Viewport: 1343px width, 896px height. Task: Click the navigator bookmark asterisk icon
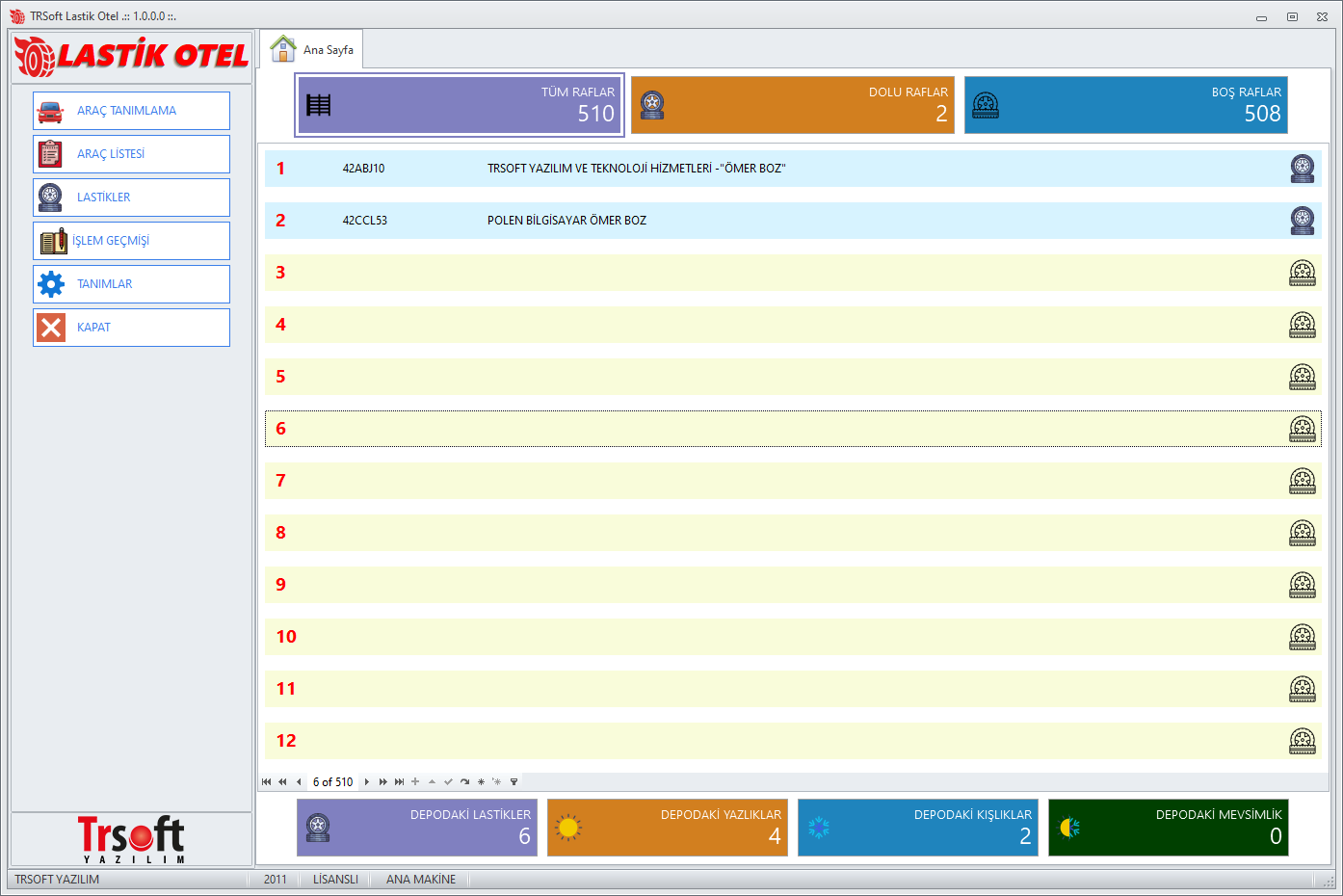pos(481,781)
